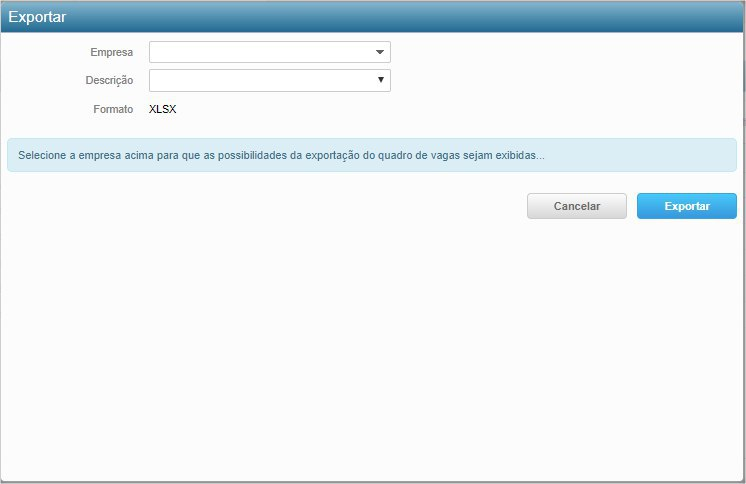The width and height of the screenshot is (746, 484).
Task: Expand the Descrição dropdown arrow
Action: (380, 80)
